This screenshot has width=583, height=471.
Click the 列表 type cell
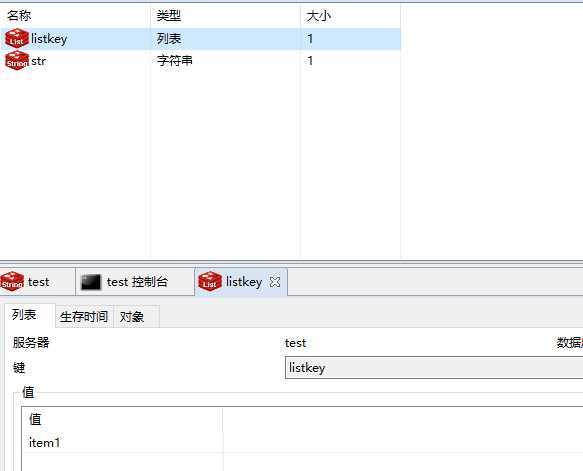click(x=169, y=39)
